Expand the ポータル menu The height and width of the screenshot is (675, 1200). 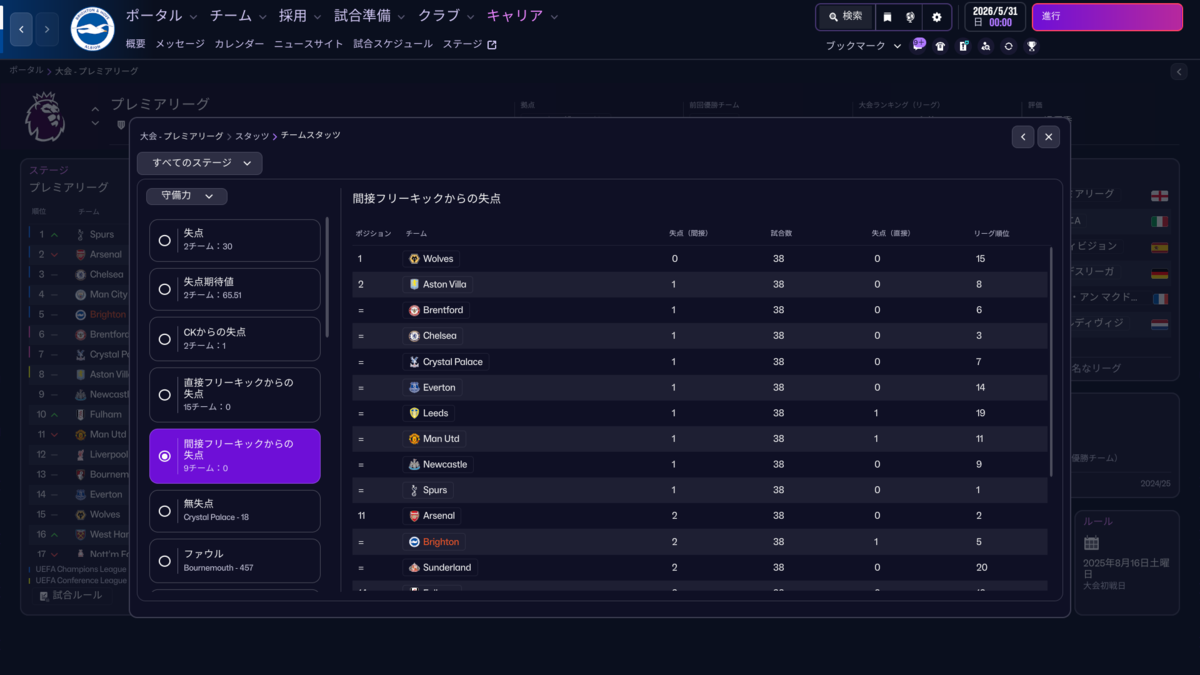pos(161,16)
